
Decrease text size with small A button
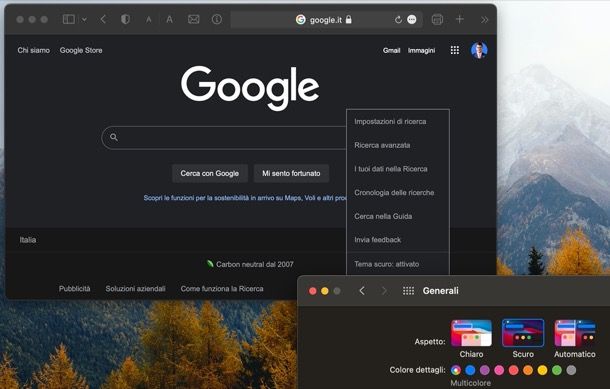[149, 19]
